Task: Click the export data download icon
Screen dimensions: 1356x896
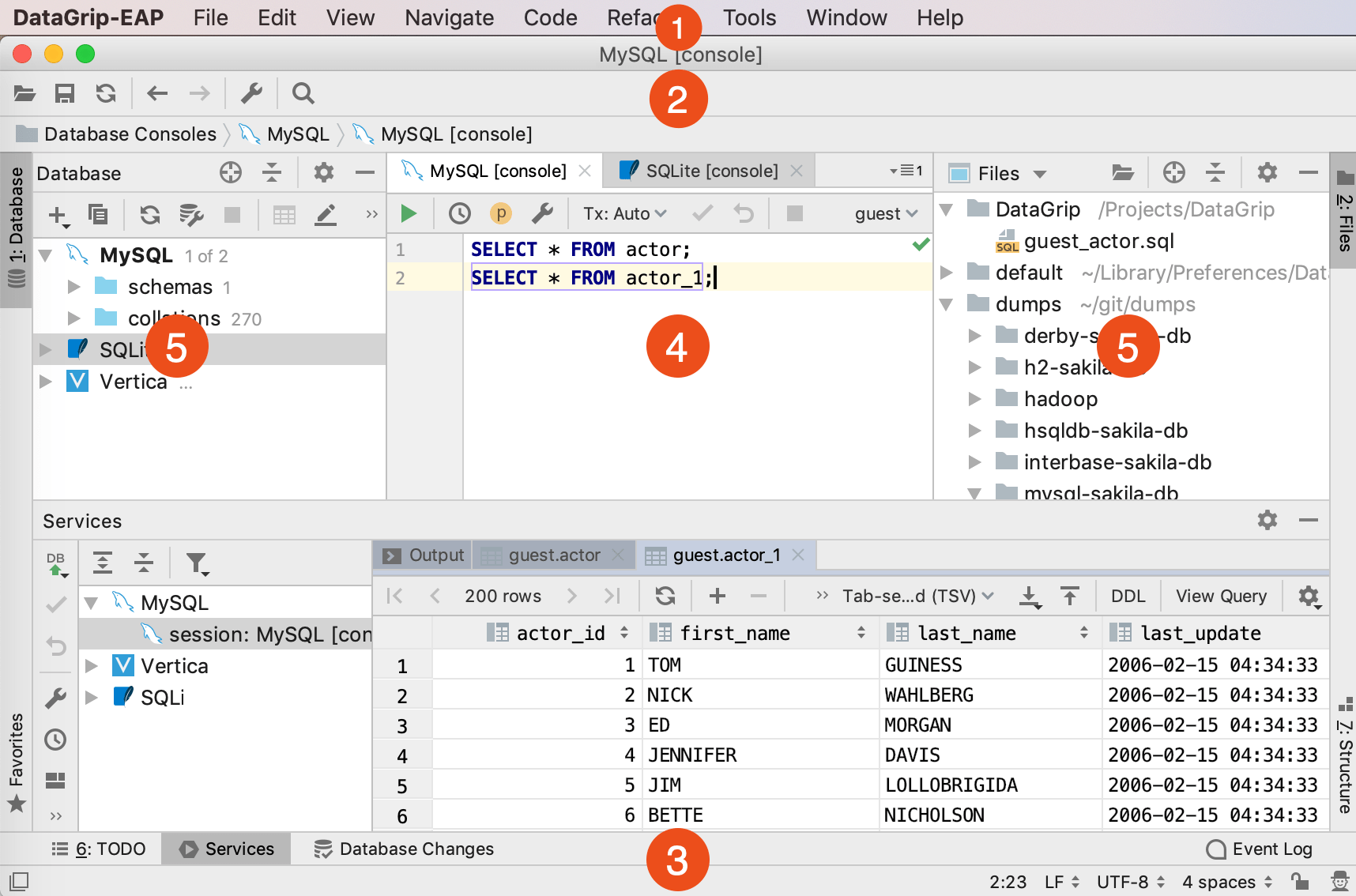Action: click(x=1030, y=597)
